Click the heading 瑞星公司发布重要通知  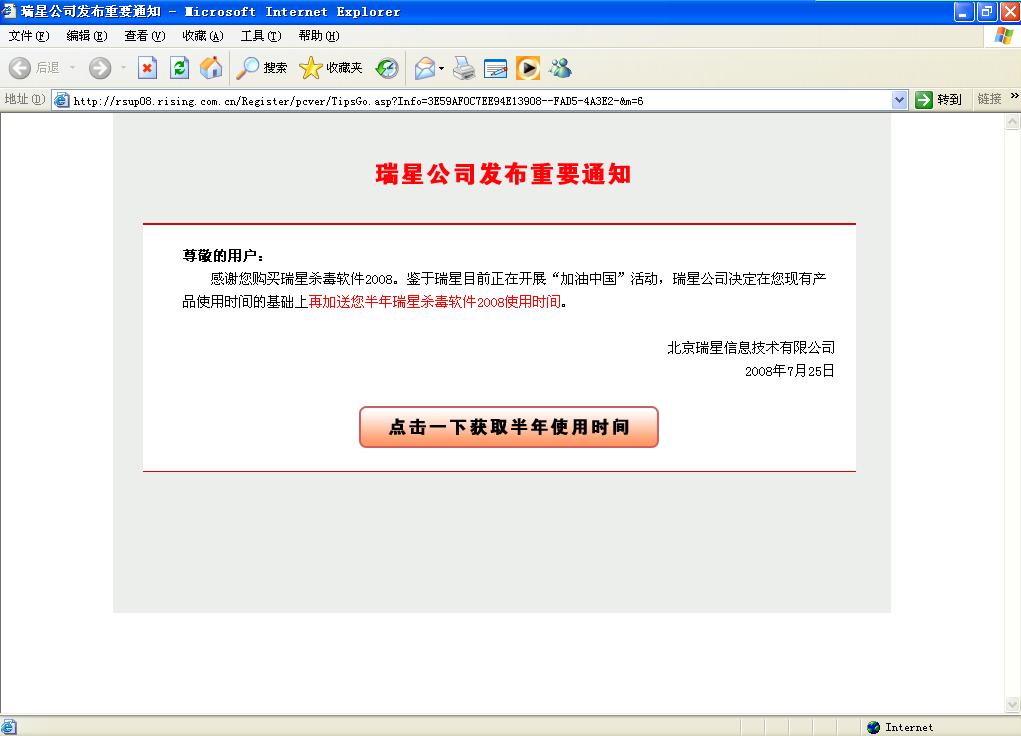coord(503,174)
